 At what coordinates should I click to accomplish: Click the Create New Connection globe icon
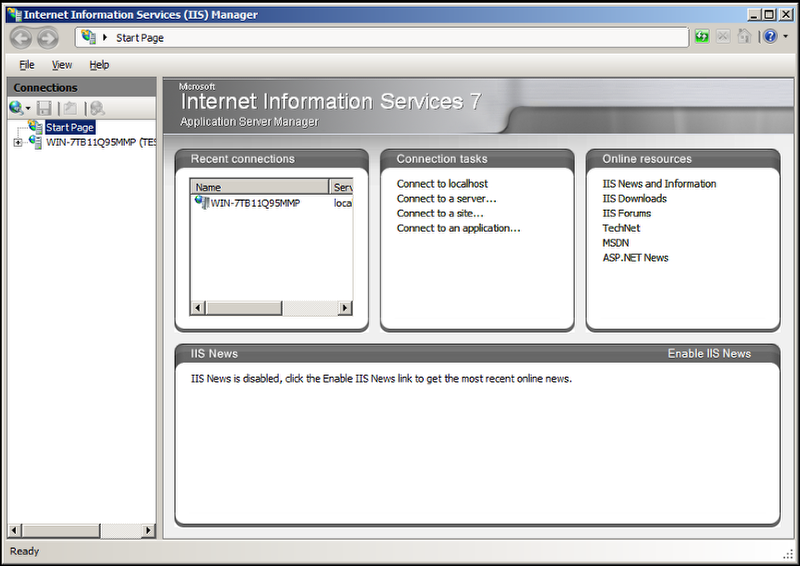click(16, 108)
